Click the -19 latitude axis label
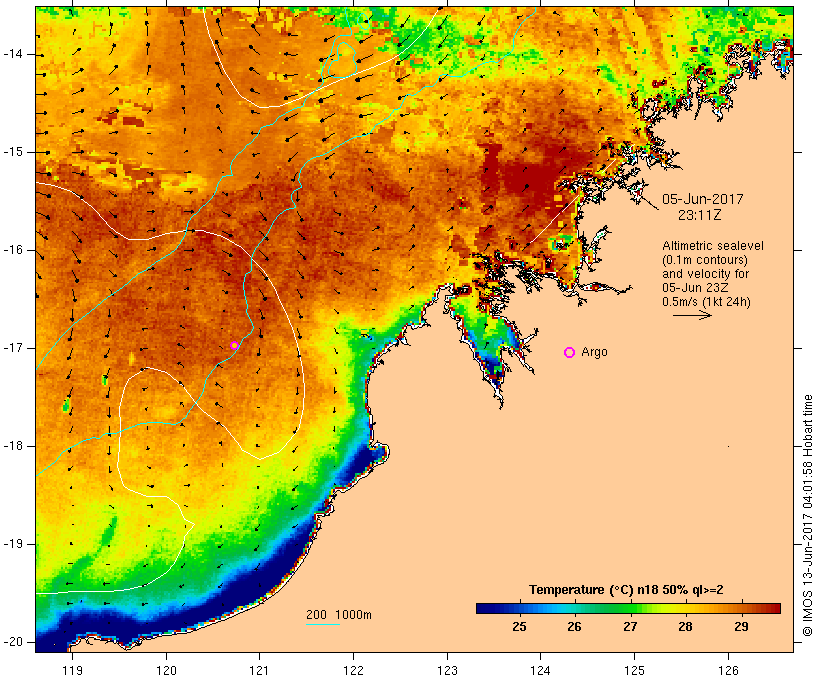The height and width of the screenshot is (680, 820). click(x=13, y=544)
